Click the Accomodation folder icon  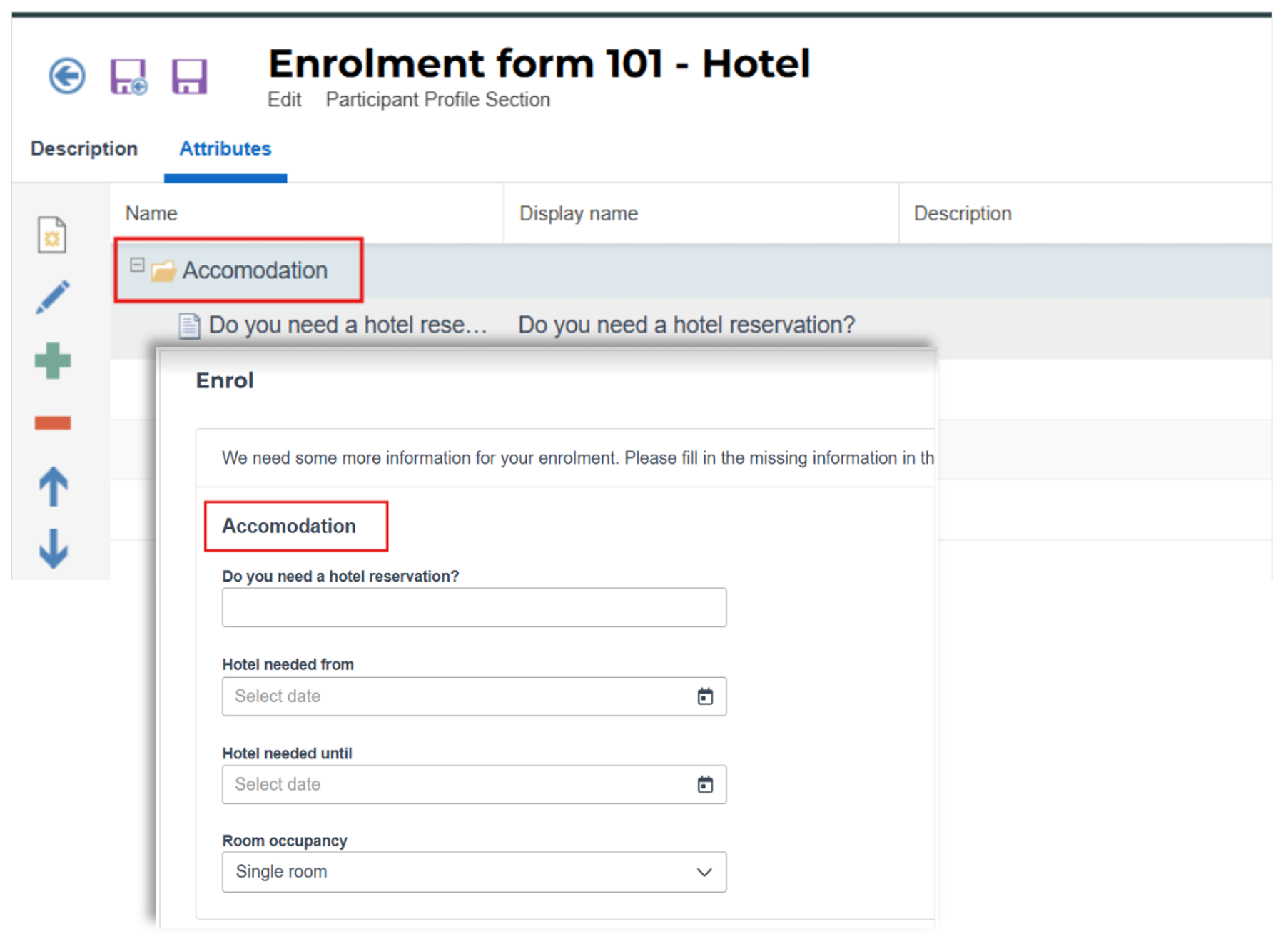[164, 270]
